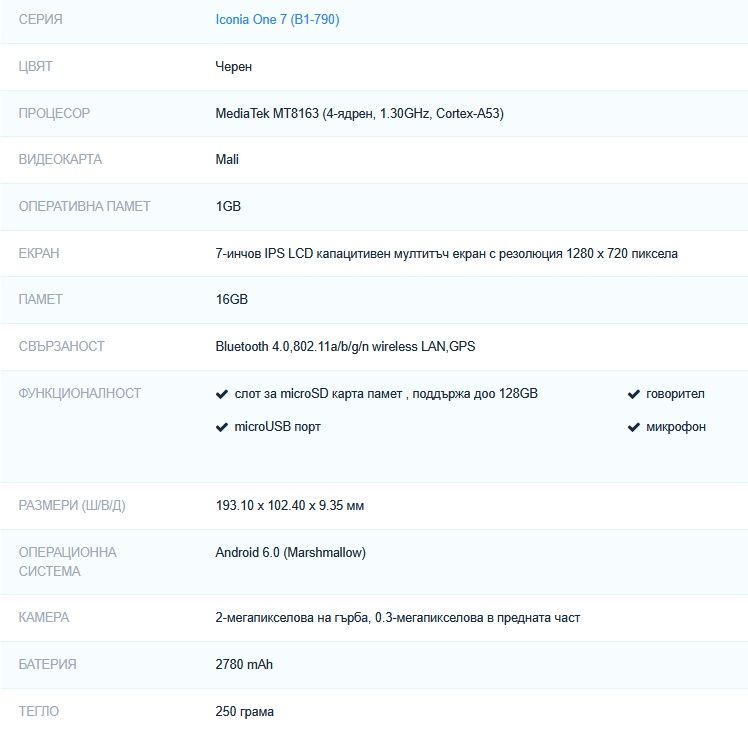Click the 193.10 x 102.40 x 9.35 мм value
Viewport: 748px width, 730px height.
290,505
